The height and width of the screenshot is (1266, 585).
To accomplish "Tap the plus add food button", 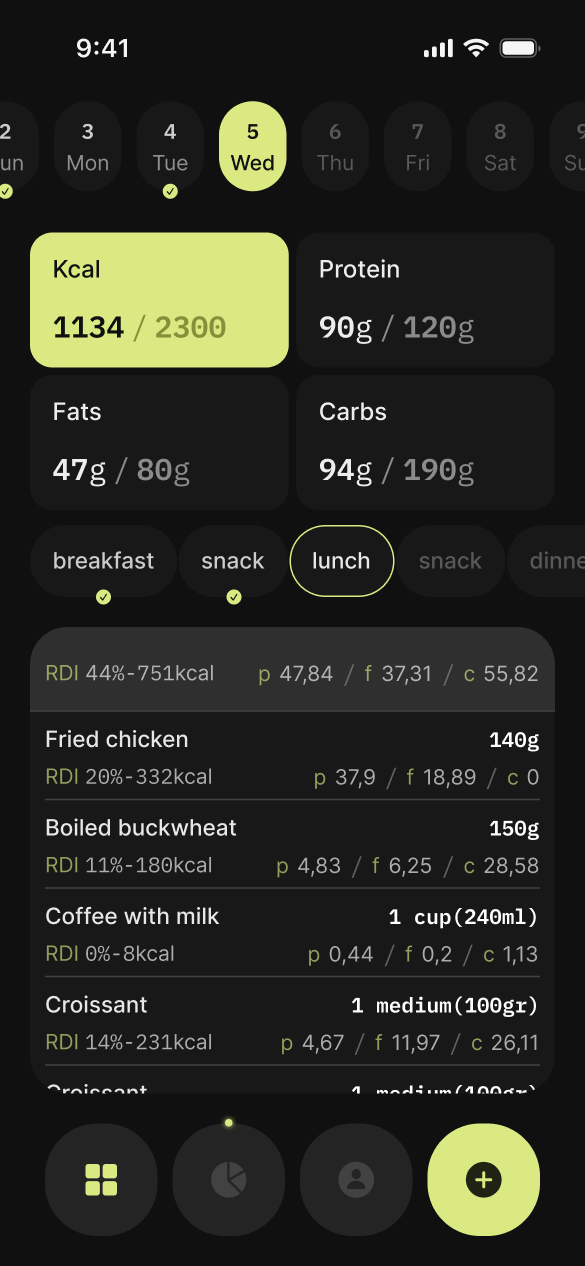I will (x=484, y=1180).
